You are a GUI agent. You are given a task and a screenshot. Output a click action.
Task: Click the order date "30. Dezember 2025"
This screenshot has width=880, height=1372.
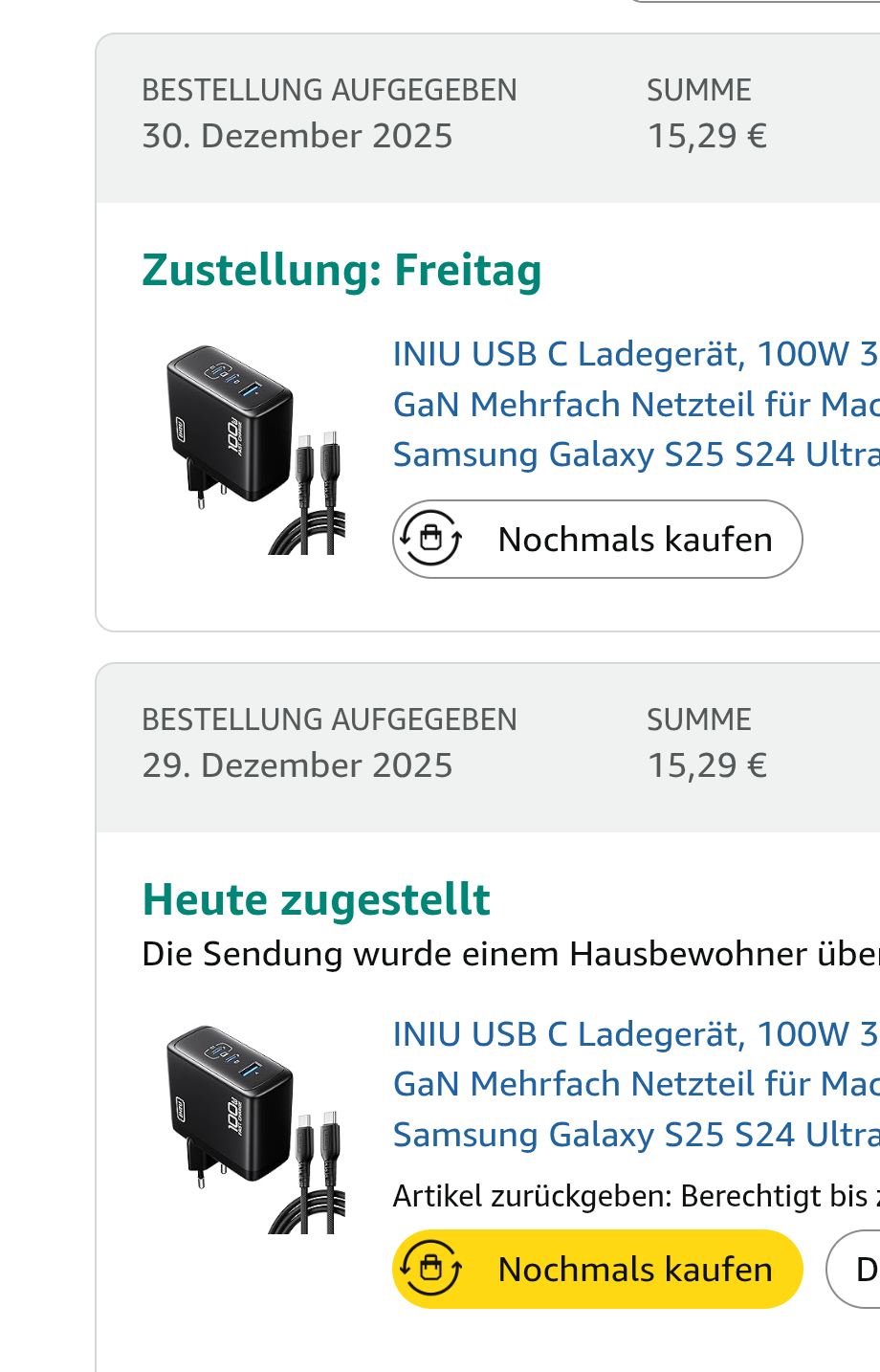(297, 136)
